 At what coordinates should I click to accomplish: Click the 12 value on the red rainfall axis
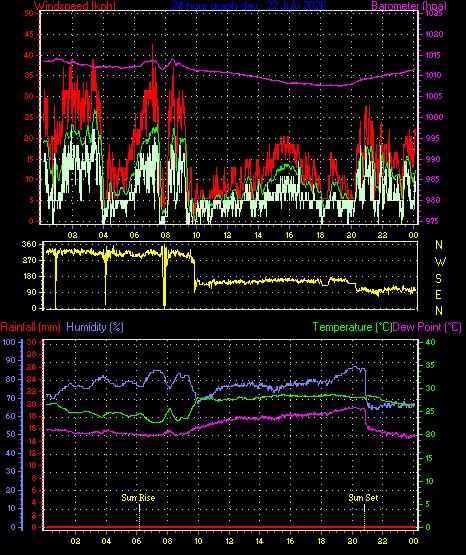click(32, 453)
